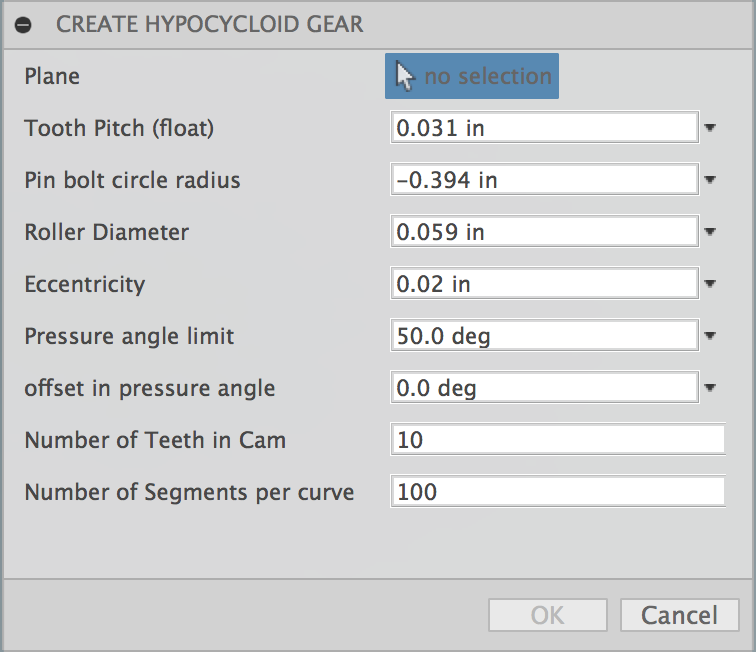The height and width of the screenshot is (652, 756).
Task: Expand Pin bolt circle radius dropdown
Action: point(710,180)
